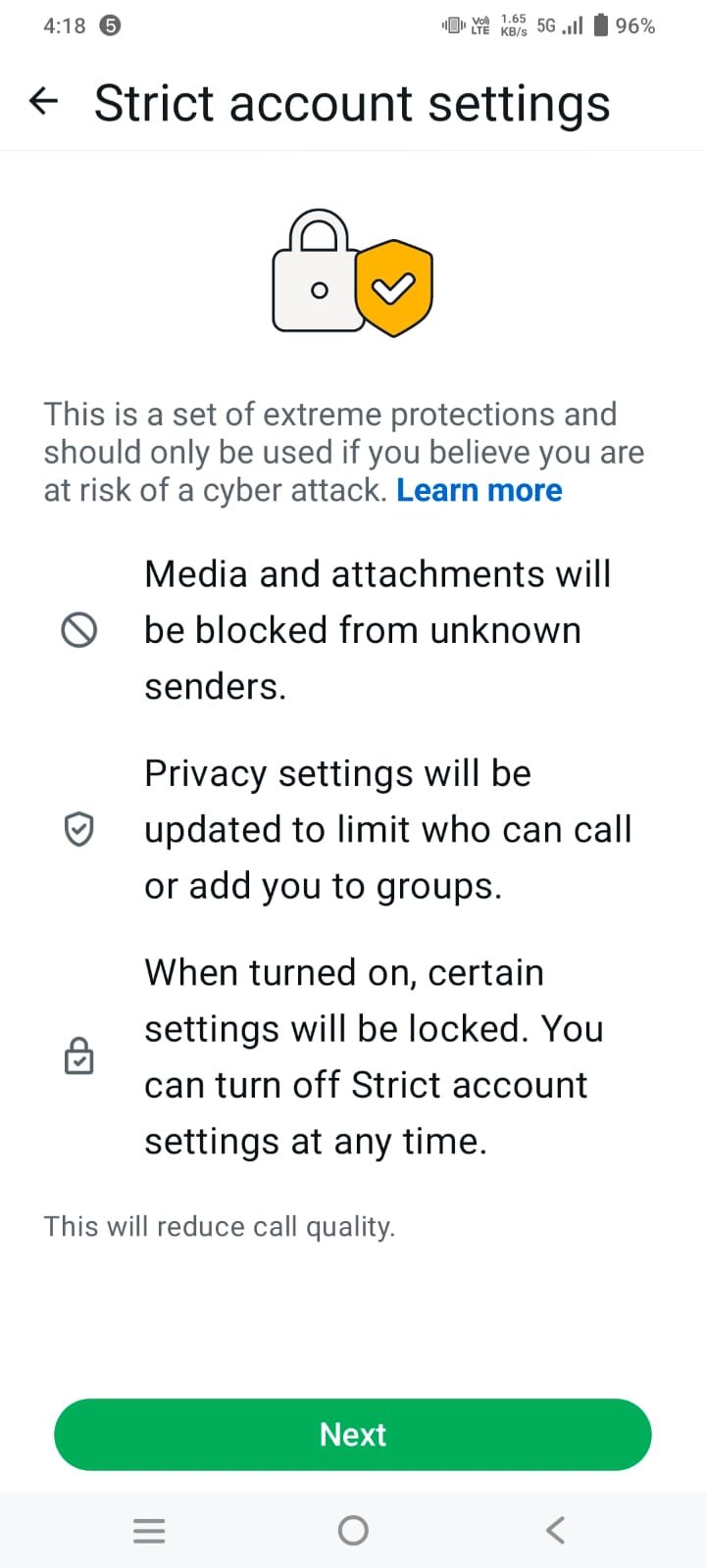Tap the media and attachments blocked text
Image resolution: width=706 pixels, height=1568 pixels.
[x=378, y=630]
